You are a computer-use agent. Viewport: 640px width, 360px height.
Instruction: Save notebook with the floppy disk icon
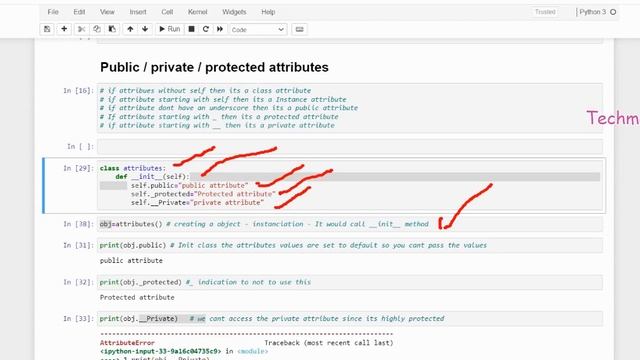pos(47,29)
